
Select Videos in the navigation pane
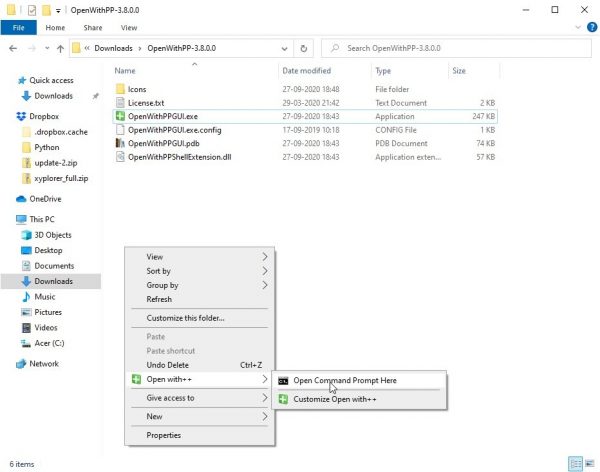pyautogui.click(x=46, y=328)
